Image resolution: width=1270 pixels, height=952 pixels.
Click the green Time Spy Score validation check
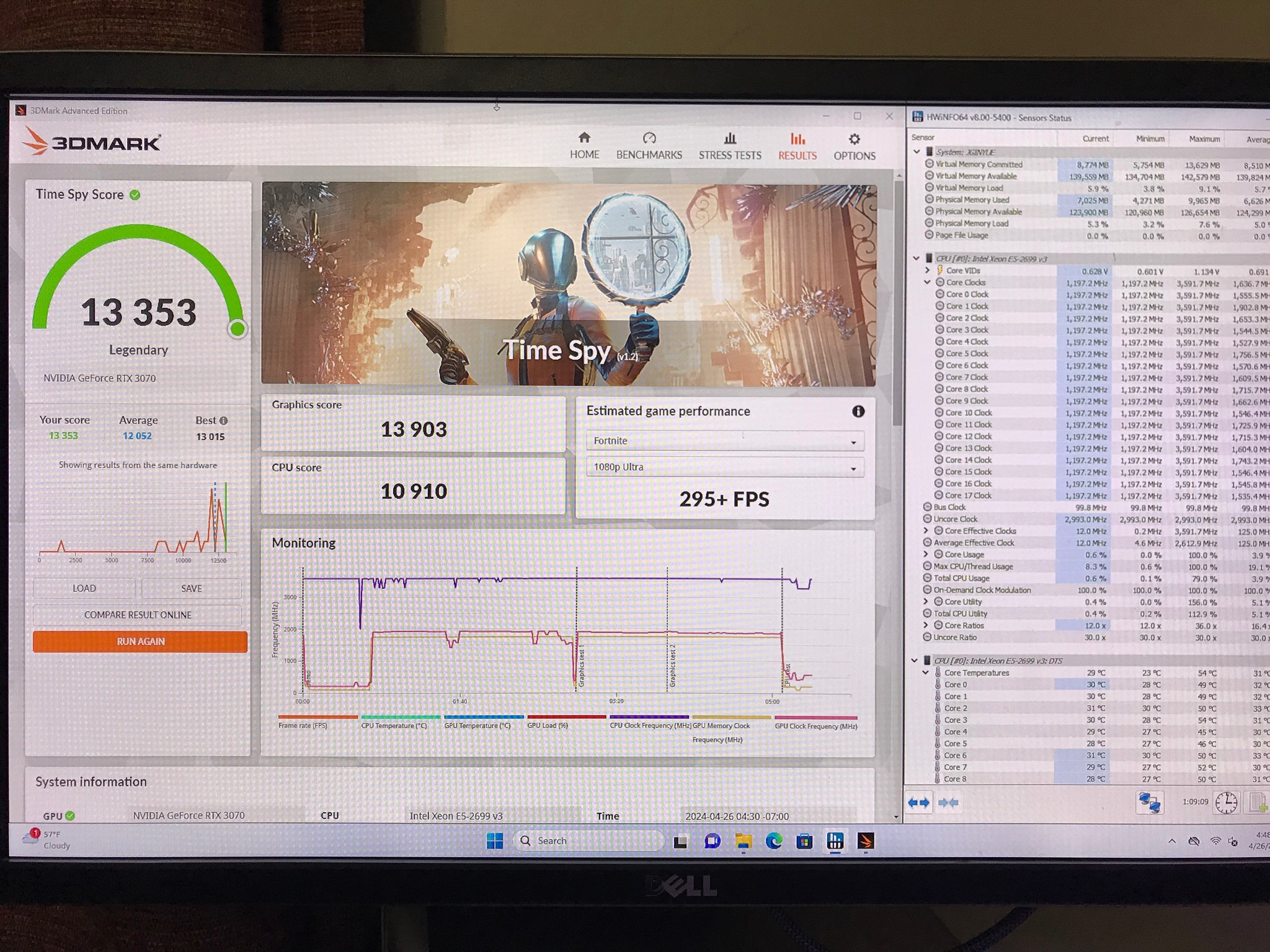pos(135,195)
